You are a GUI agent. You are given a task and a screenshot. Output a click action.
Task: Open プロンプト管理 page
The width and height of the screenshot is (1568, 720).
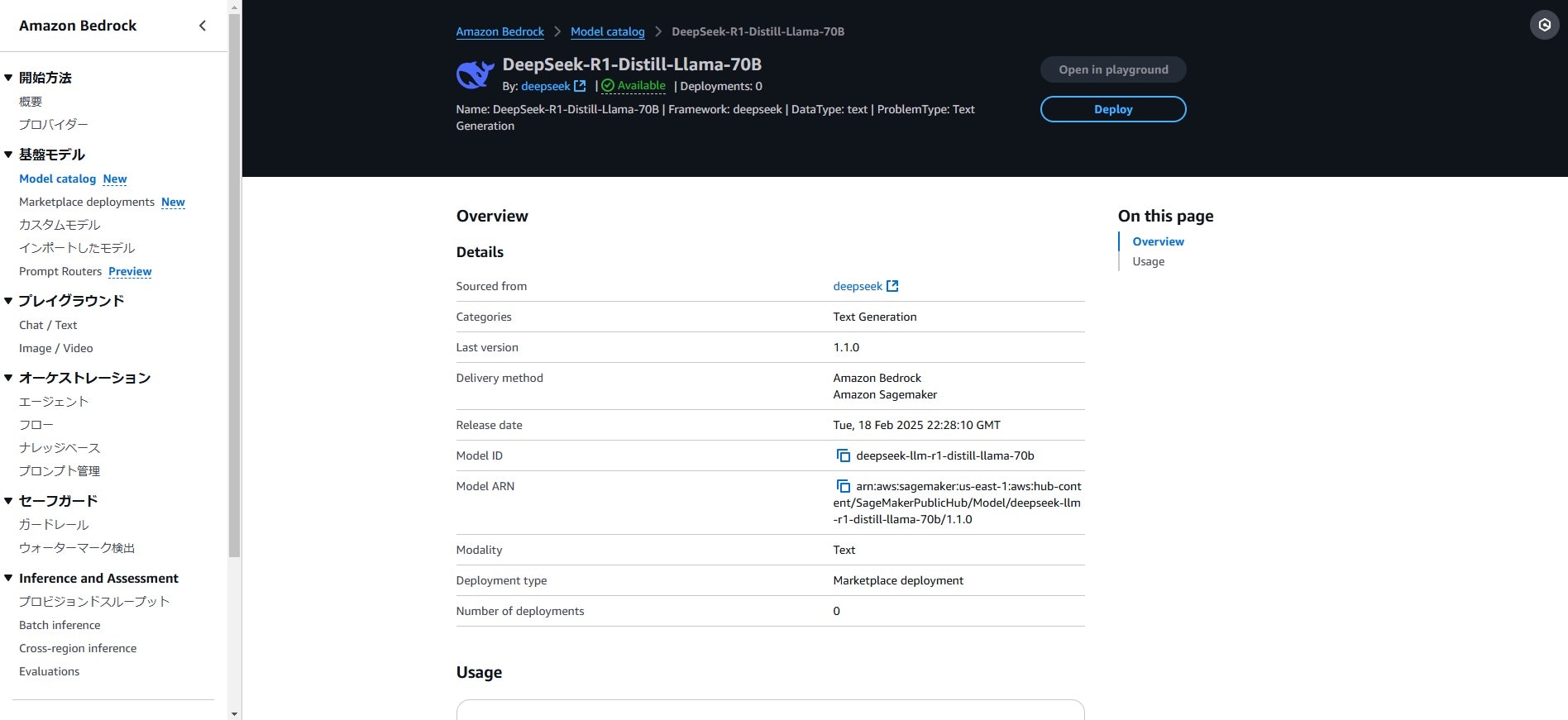[60, 471]
